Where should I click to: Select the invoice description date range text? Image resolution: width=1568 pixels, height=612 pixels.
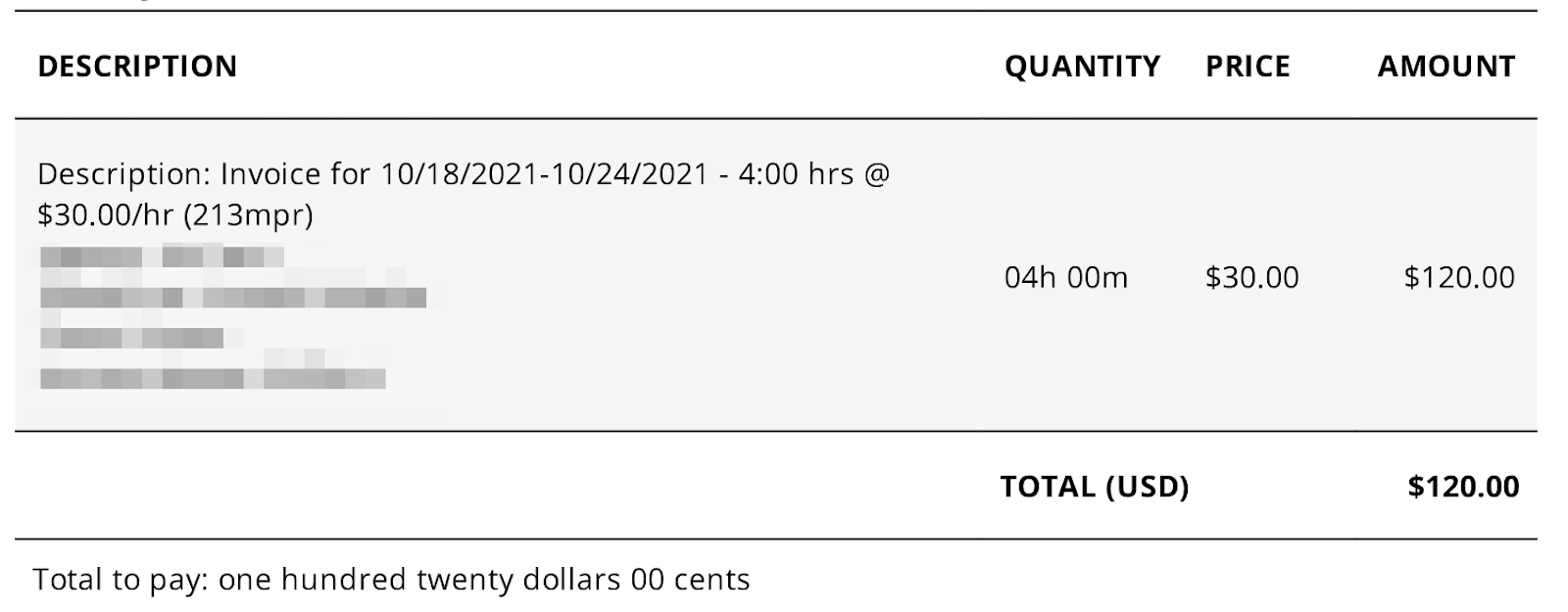coord(544,174)
